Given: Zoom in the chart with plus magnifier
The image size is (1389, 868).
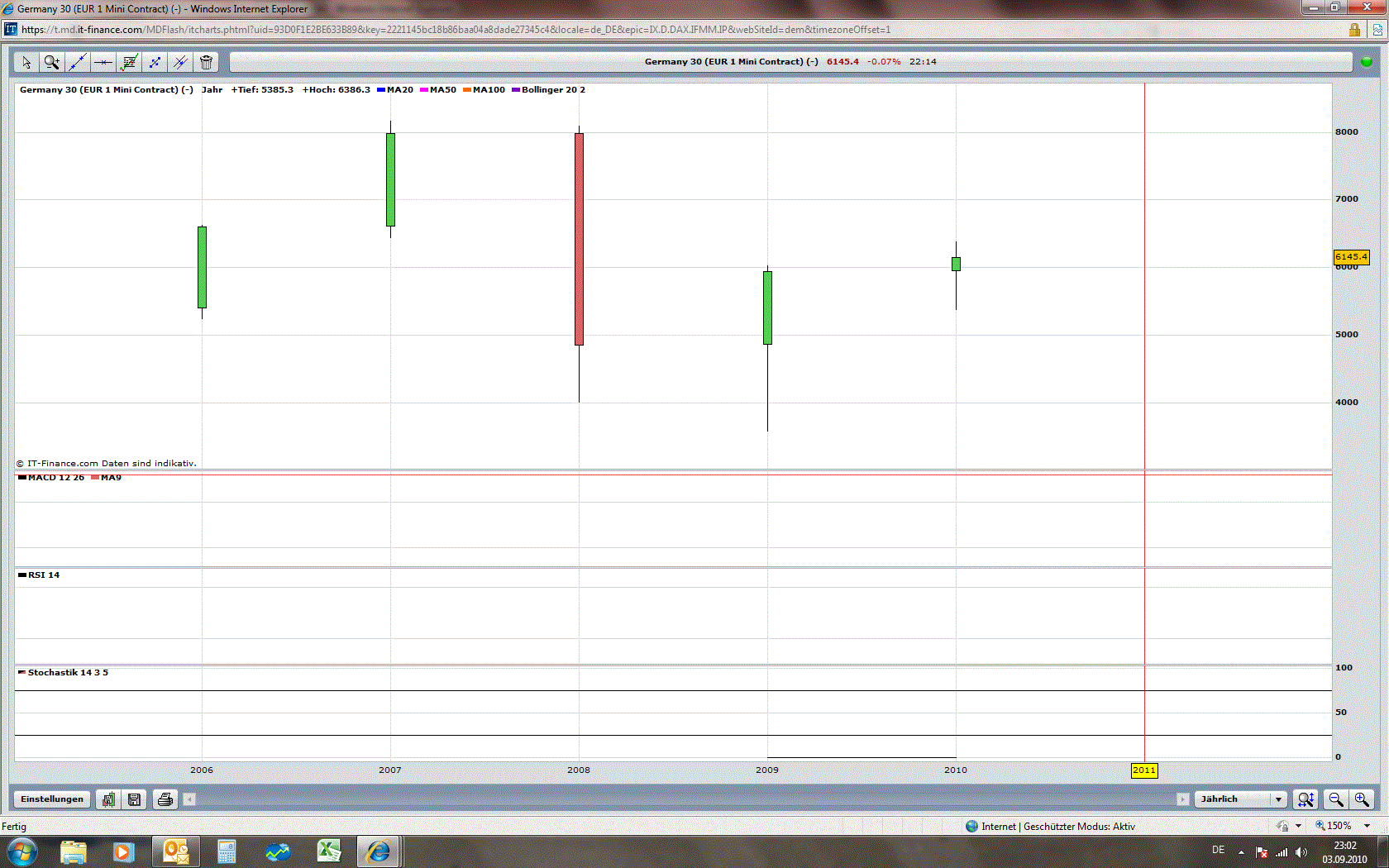Looking at the screenshot, I should click(1362, 799).
